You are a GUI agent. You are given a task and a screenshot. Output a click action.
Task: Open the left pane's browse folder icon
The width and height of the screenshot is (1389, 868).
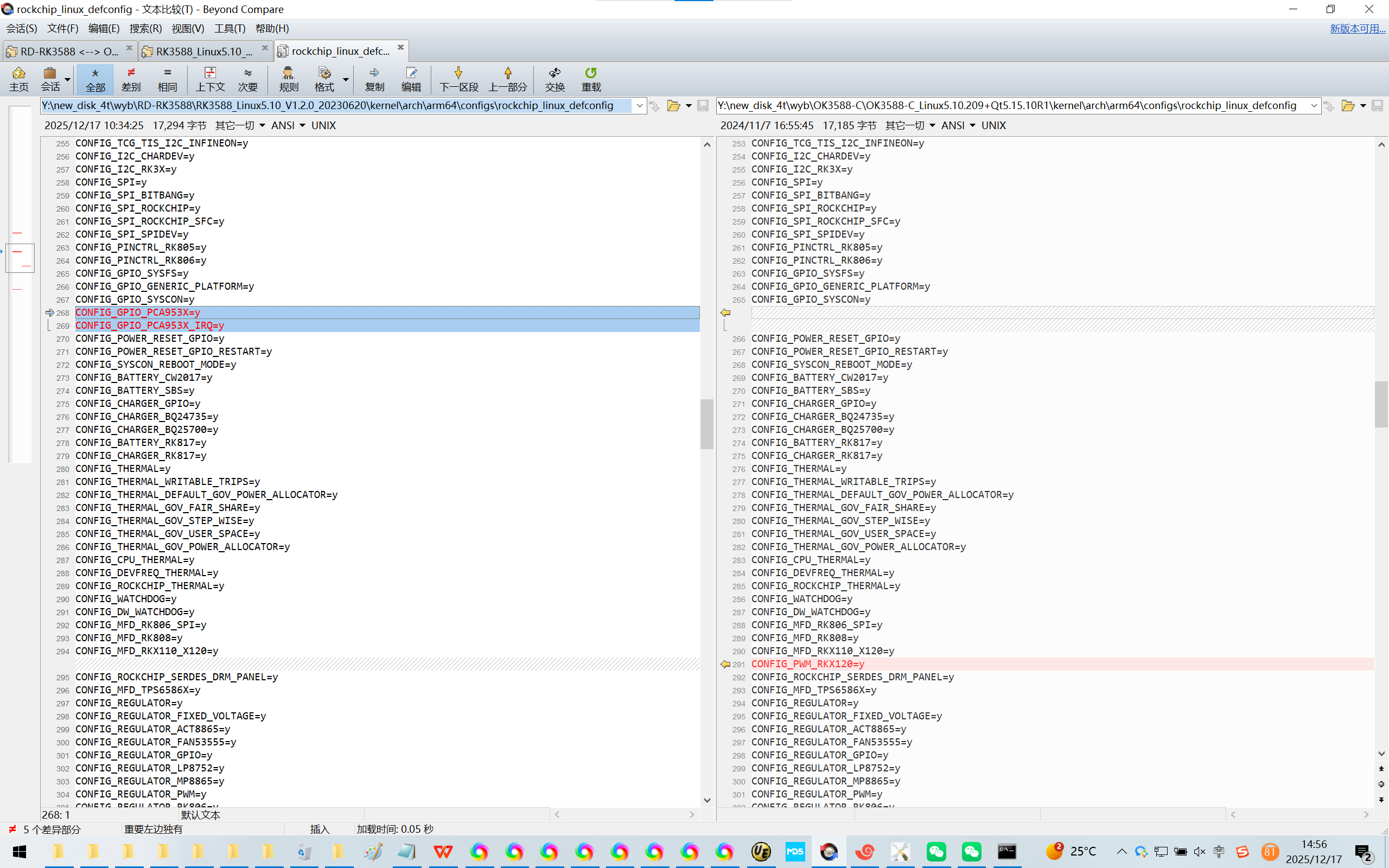(x=673, y=106)
